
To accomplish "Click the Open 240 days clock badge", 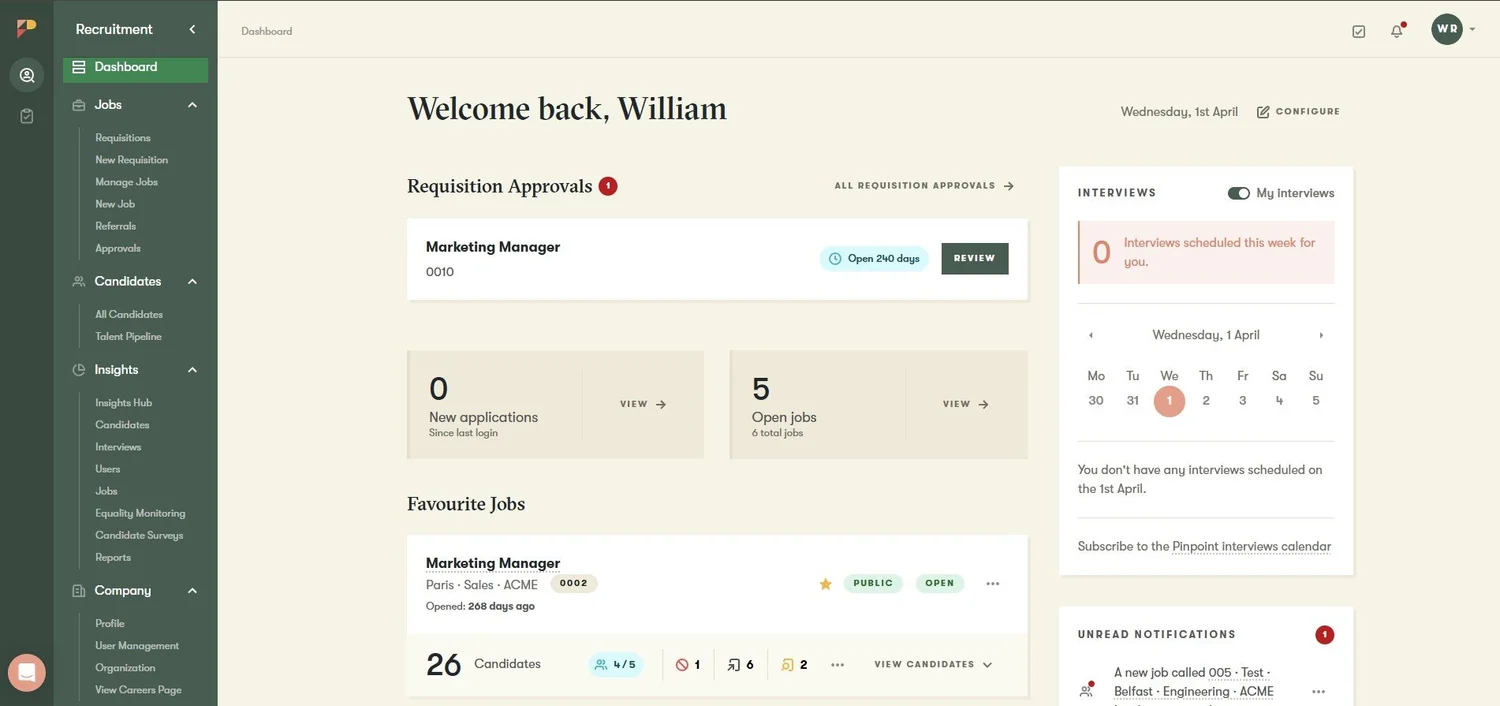I will pos(874,259).
